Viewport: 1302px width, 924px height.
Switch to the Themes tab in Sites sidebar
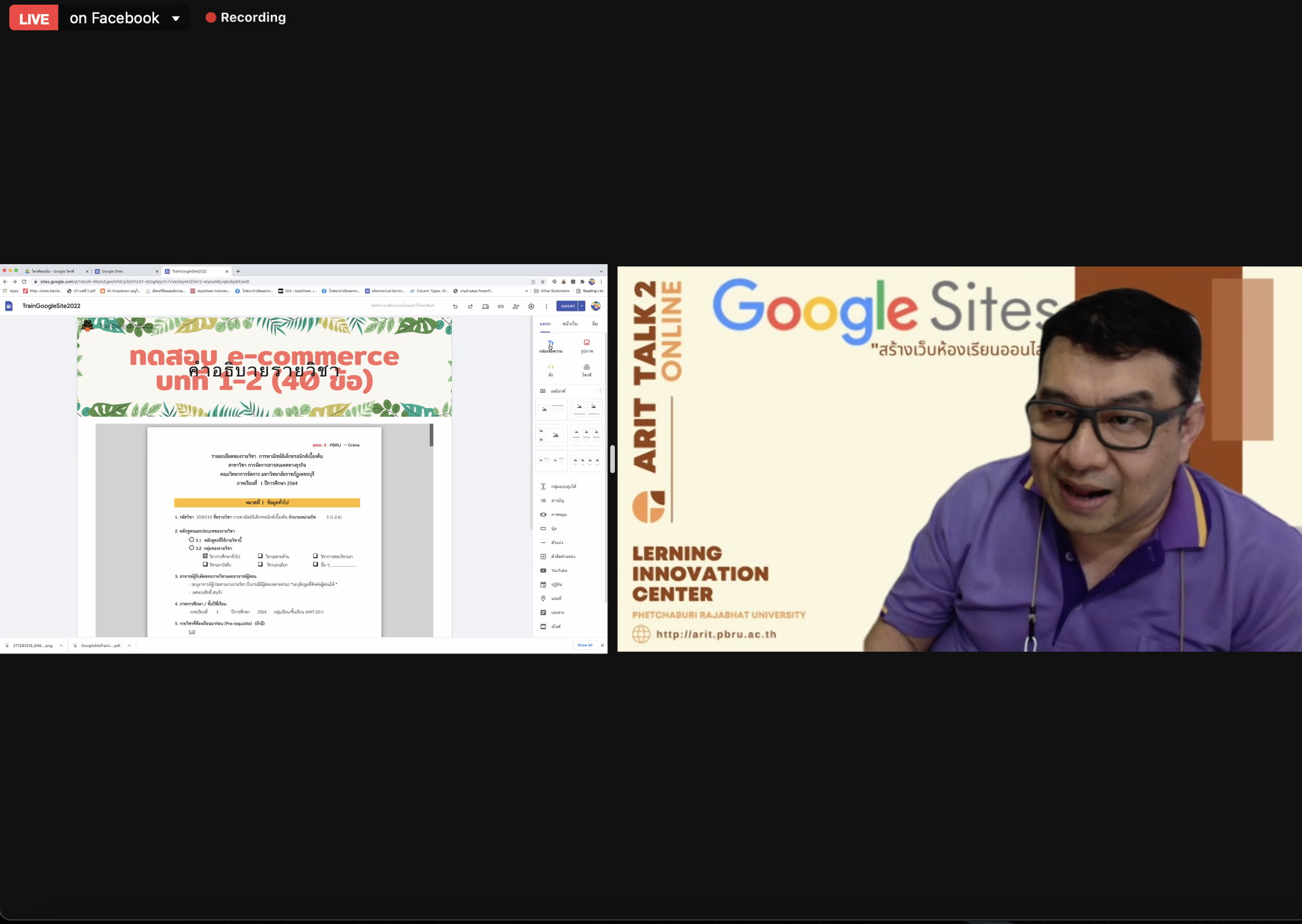[x=595, y=324]
